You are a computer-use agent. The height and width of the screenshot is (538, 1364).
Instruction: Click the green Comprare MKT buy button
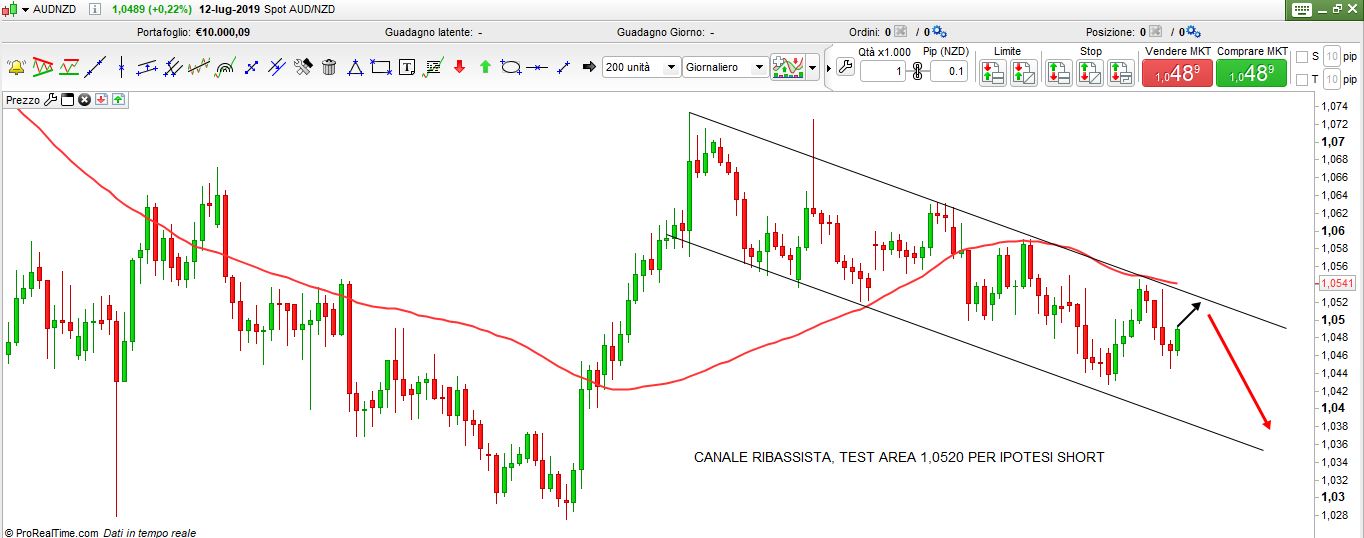point(1252,73)
